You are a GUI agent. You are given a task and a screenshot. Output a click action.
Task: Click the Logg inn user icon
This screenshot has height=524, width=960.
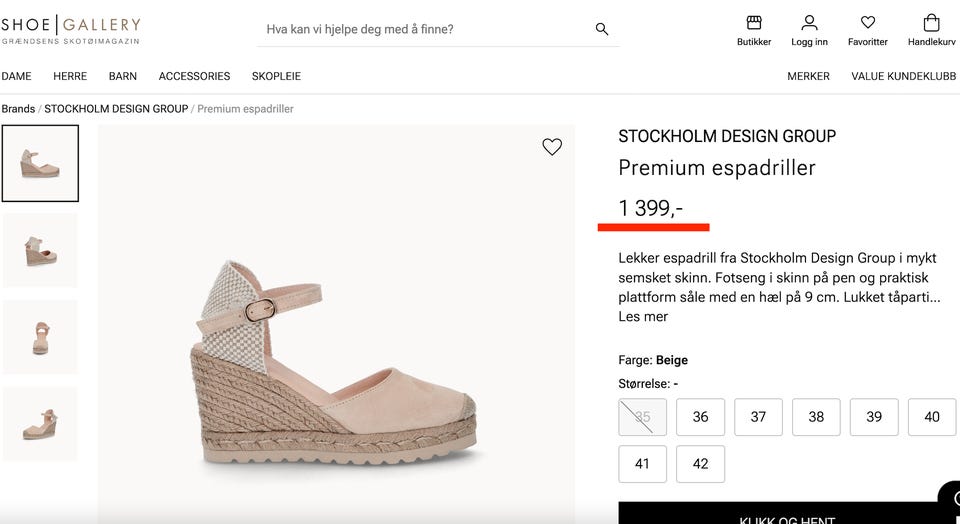pyautogui.click(x=809, y=23)
